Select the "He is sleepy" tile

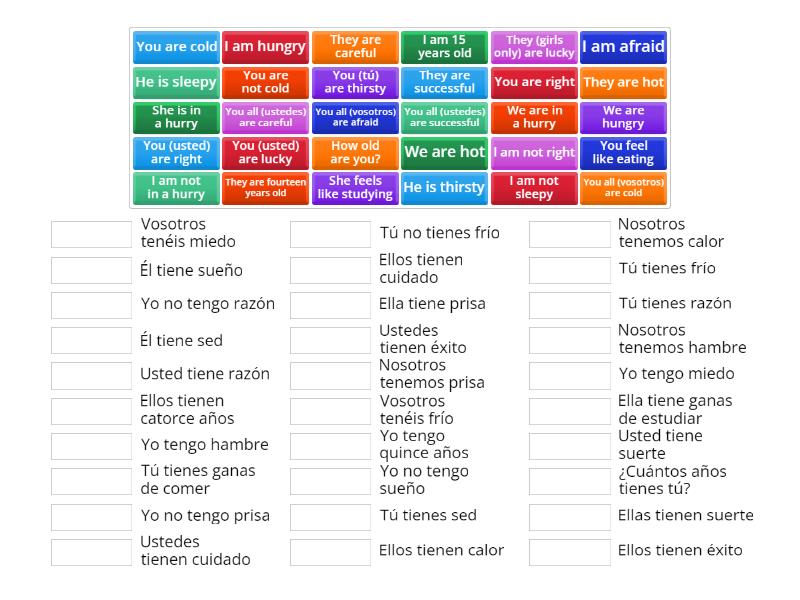pos(175,83)
